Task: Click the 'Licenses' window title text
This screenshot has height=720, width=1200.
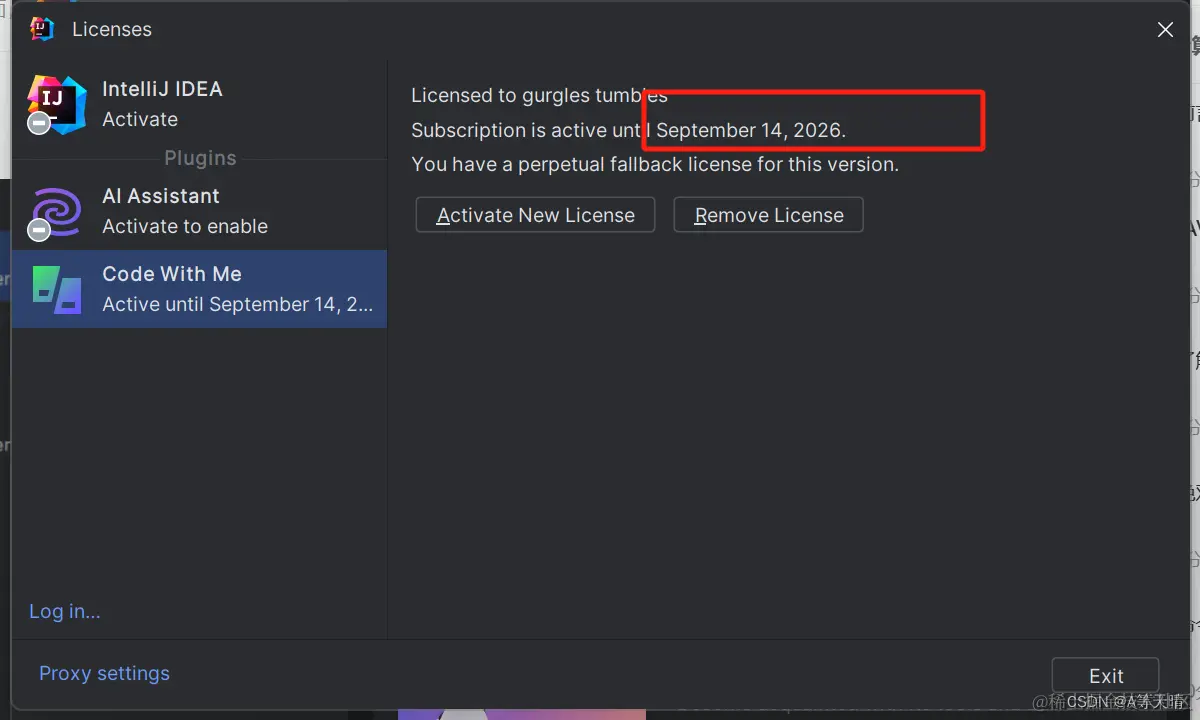Action: pyautogui.click(x=112, y=30)
